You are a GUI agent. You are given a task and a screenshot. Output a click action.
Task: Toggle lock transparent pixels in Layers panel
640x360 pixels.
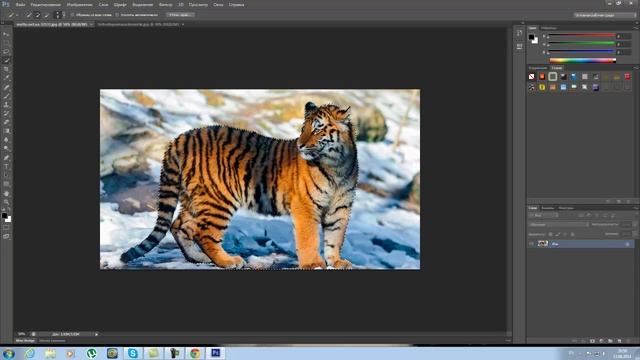tap(551, 234)
